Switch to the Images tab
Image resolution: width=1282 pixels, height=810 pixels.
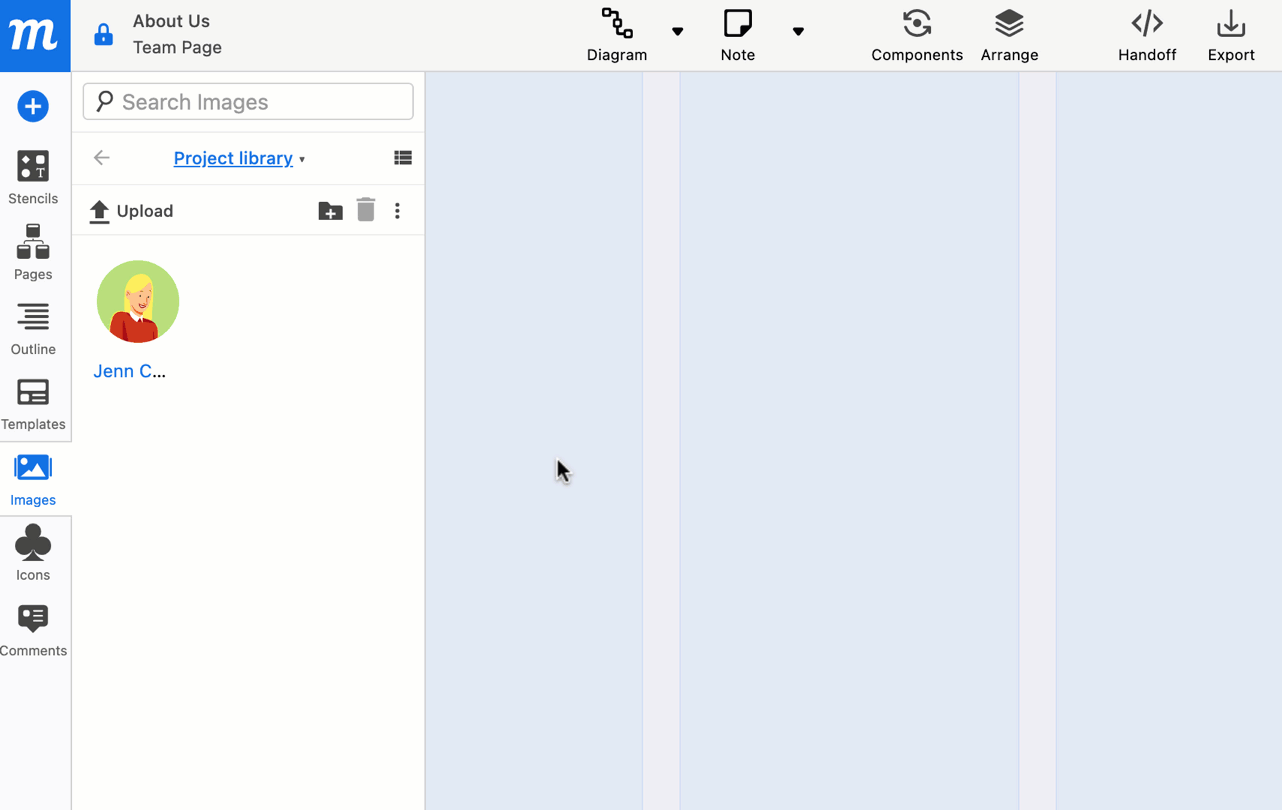33,476
